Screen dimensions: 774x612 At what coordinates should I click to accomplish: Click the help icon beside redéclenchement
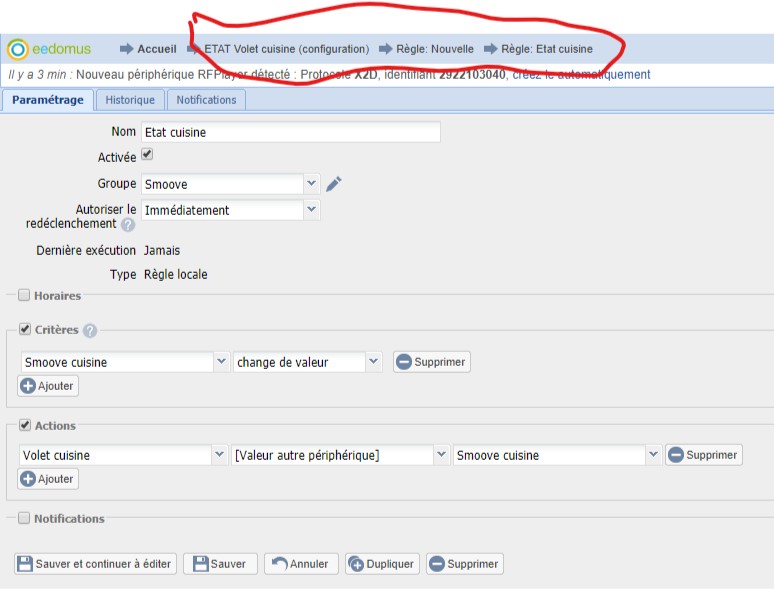(x=128, y=225)
